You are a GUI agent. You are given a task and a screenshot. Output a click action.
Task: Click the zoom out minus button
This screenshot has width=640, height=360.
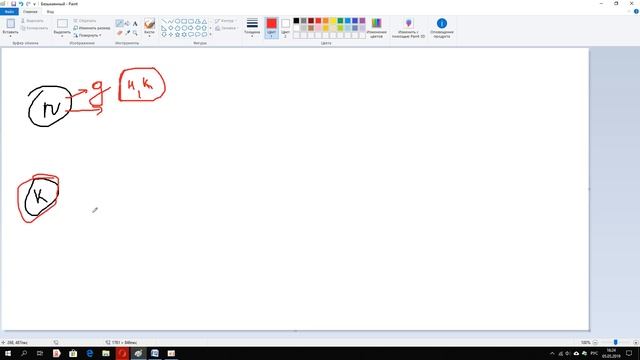click(x=595, y=342)
